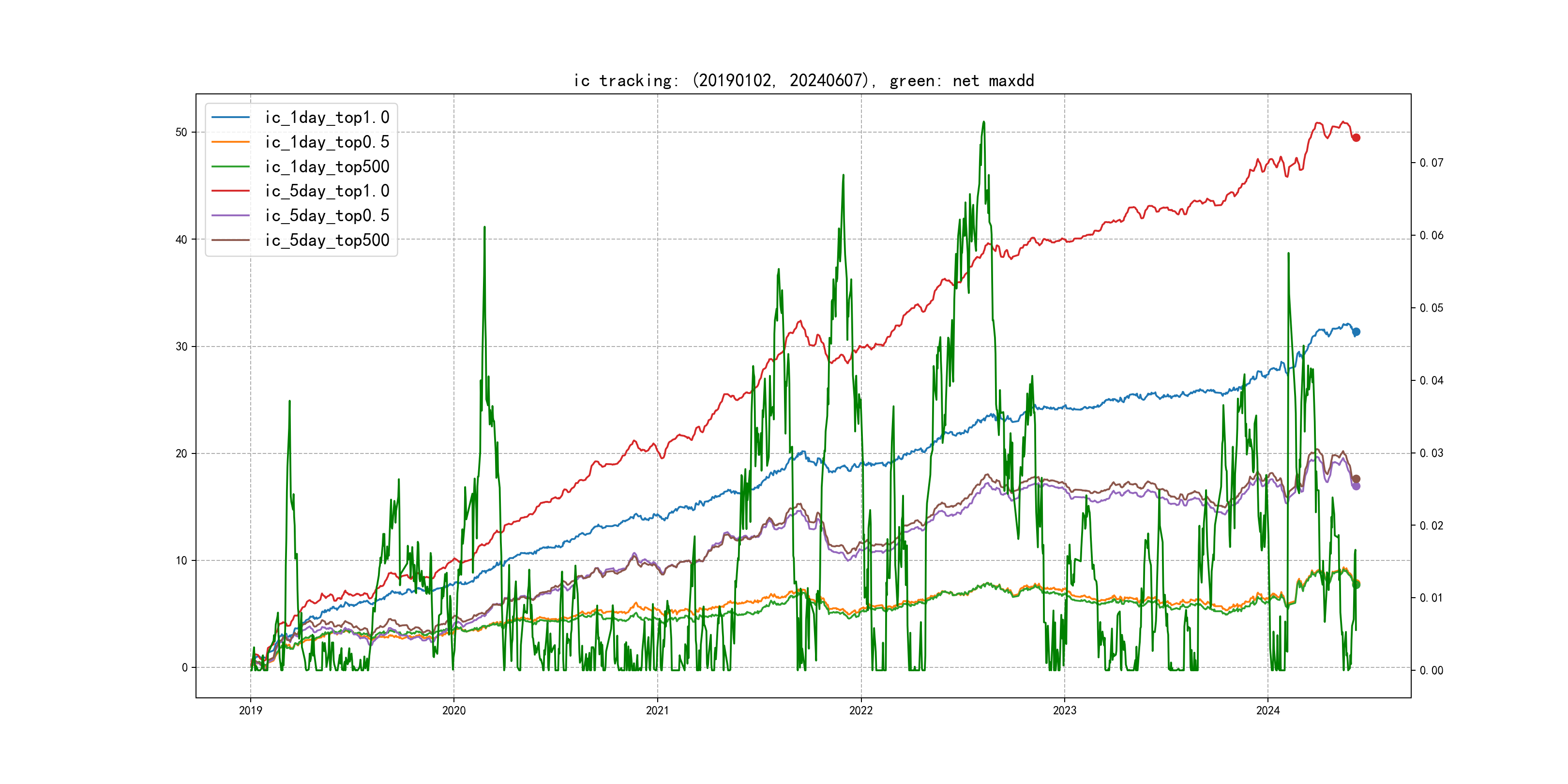Click the 50 tick on the left axis
The width and height of the screenshot is (1568, 784).
click(x=181, y=132)
